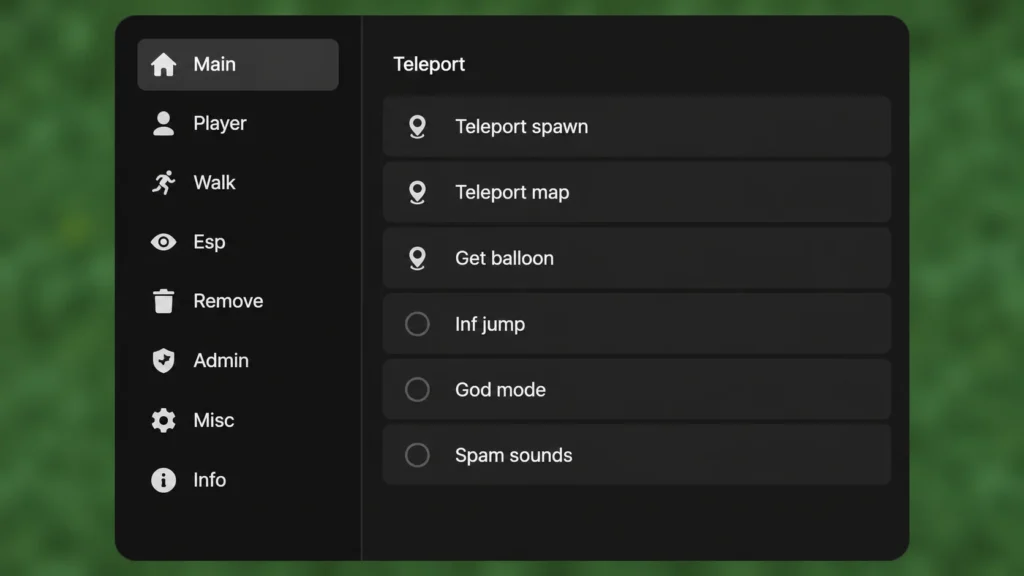Switch to the Player tab
Viewport: 1024px width, 576px height.
click(238, 123)
